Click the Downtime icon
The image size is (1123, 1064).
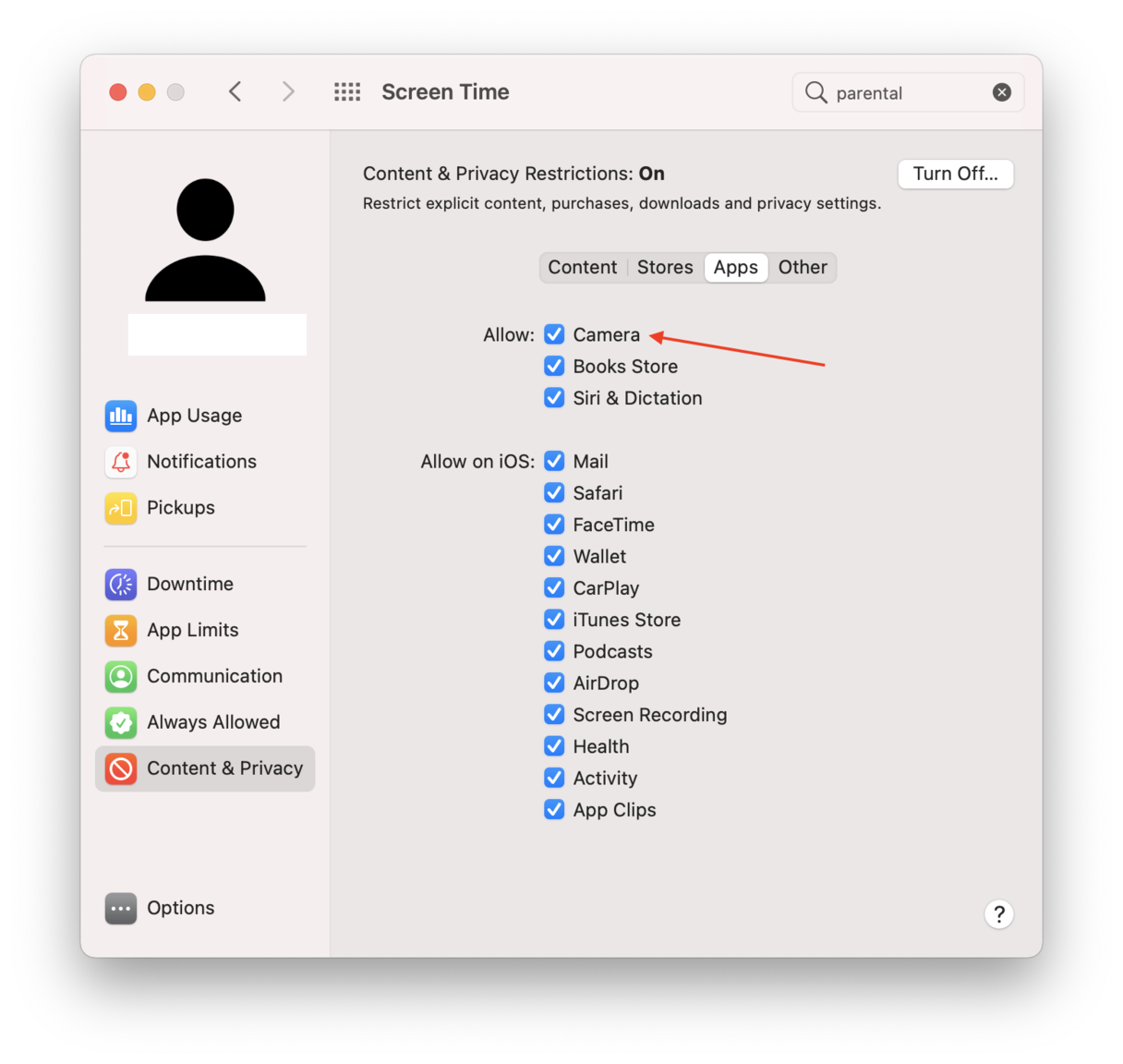coord(121,584)
